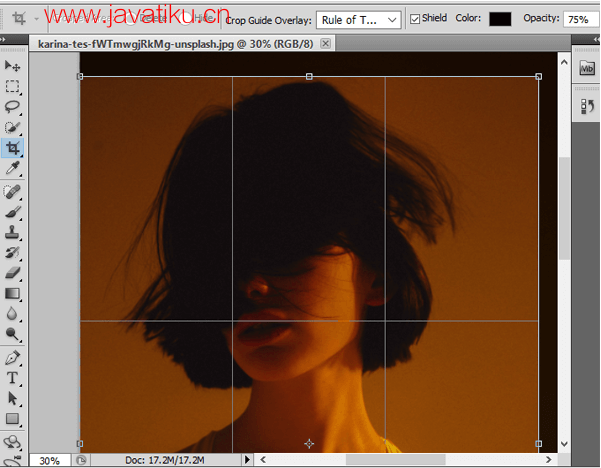The width and height of the screenshot is (601, 468).
Task: Click the Doc: 17.2M/17.2M status text
Action: 165,460
